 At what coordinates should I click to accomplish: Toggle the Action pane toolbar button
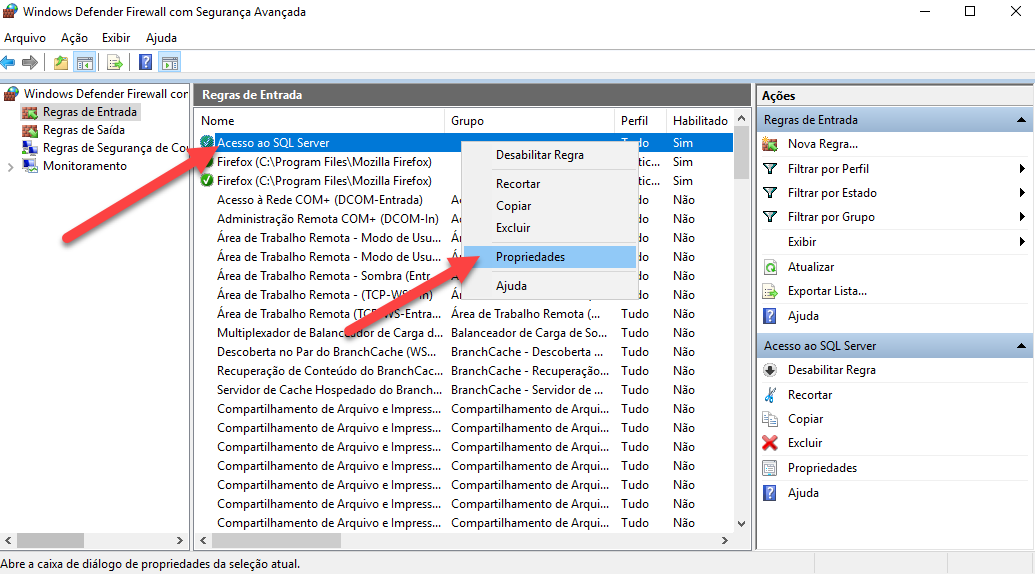[x=170, y=63]
